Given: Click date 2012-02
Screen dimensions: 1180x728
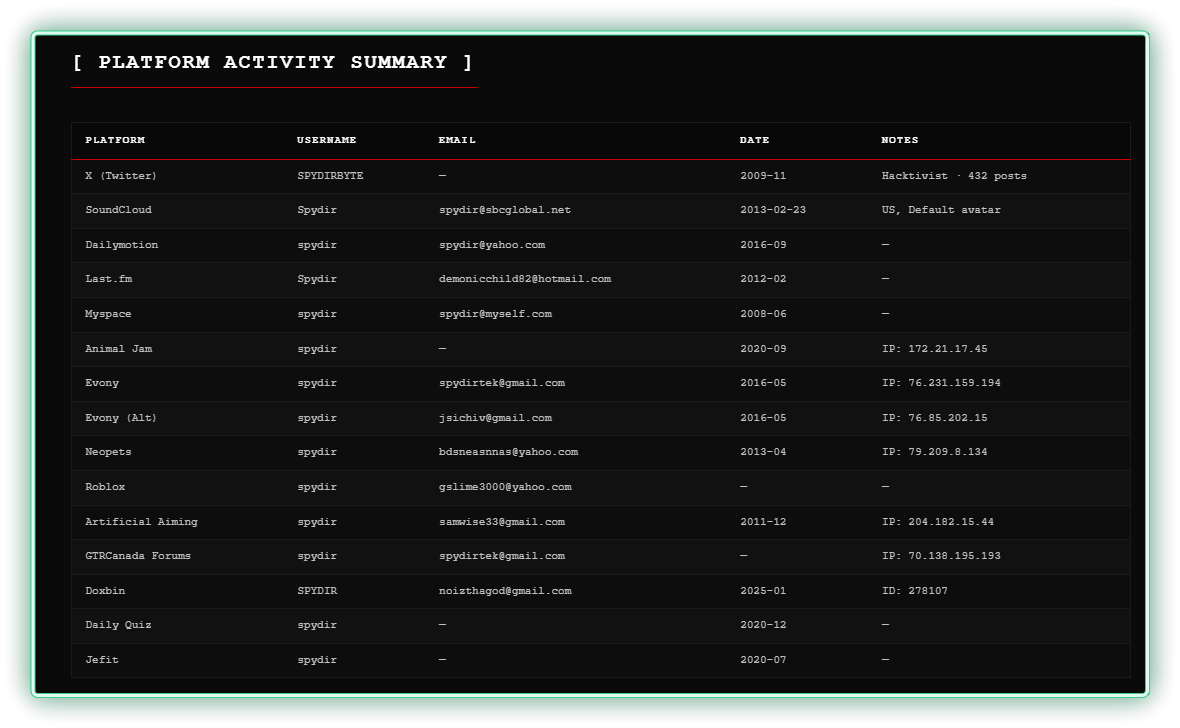Looking at the screenshot, I should click(763, 279).
